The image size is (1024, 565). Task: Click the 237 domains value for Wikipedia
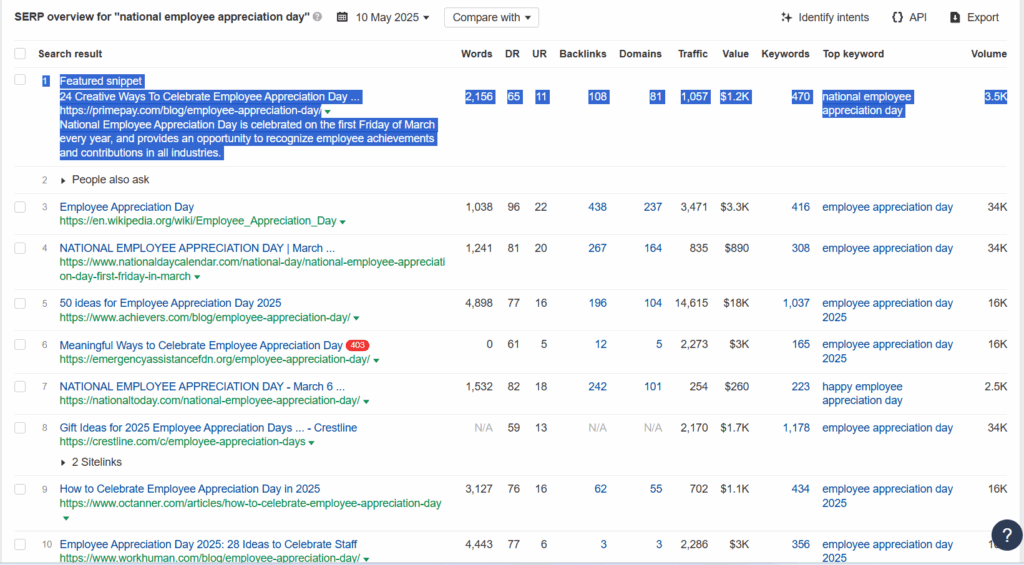pos(653,207)
